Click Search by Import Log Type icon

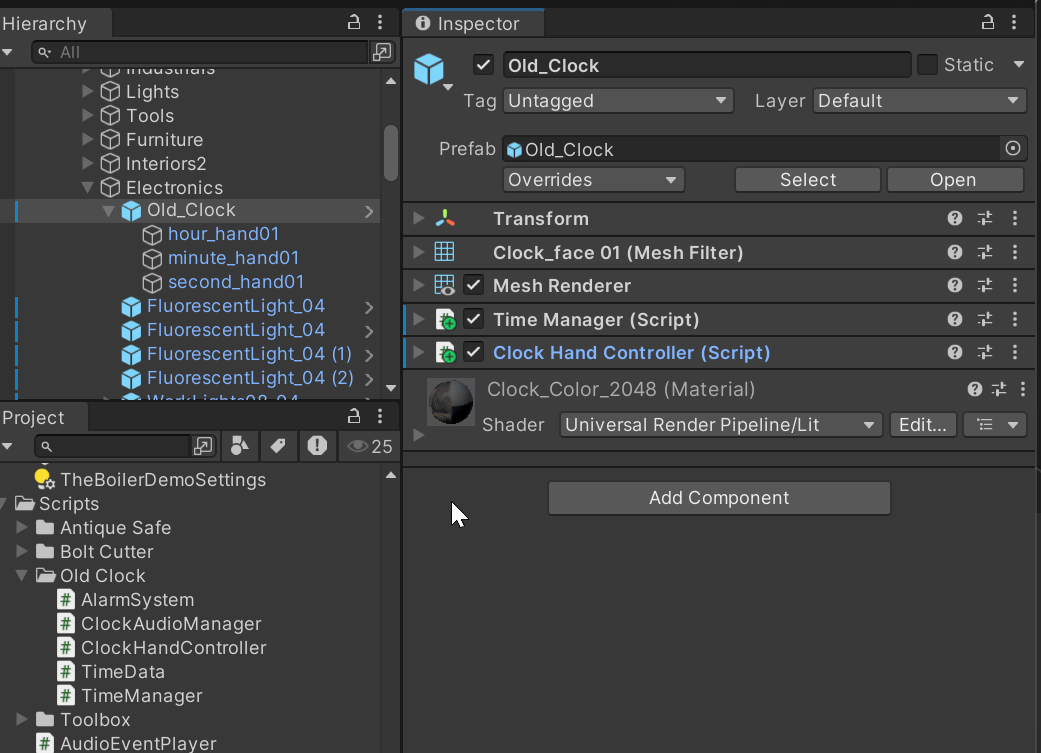317,446
